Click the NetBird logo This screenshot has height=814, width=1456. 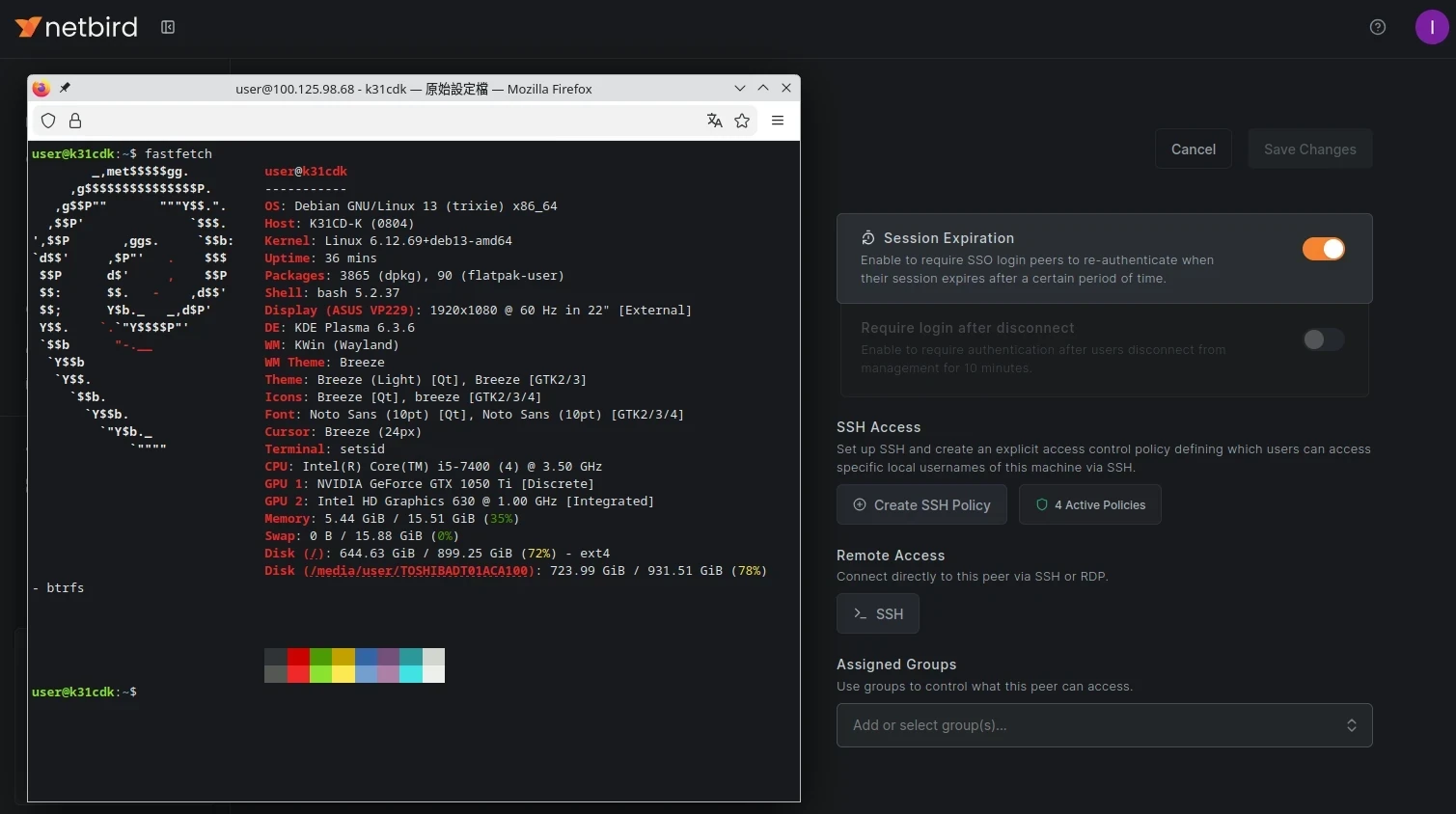[x=75, y=26]
